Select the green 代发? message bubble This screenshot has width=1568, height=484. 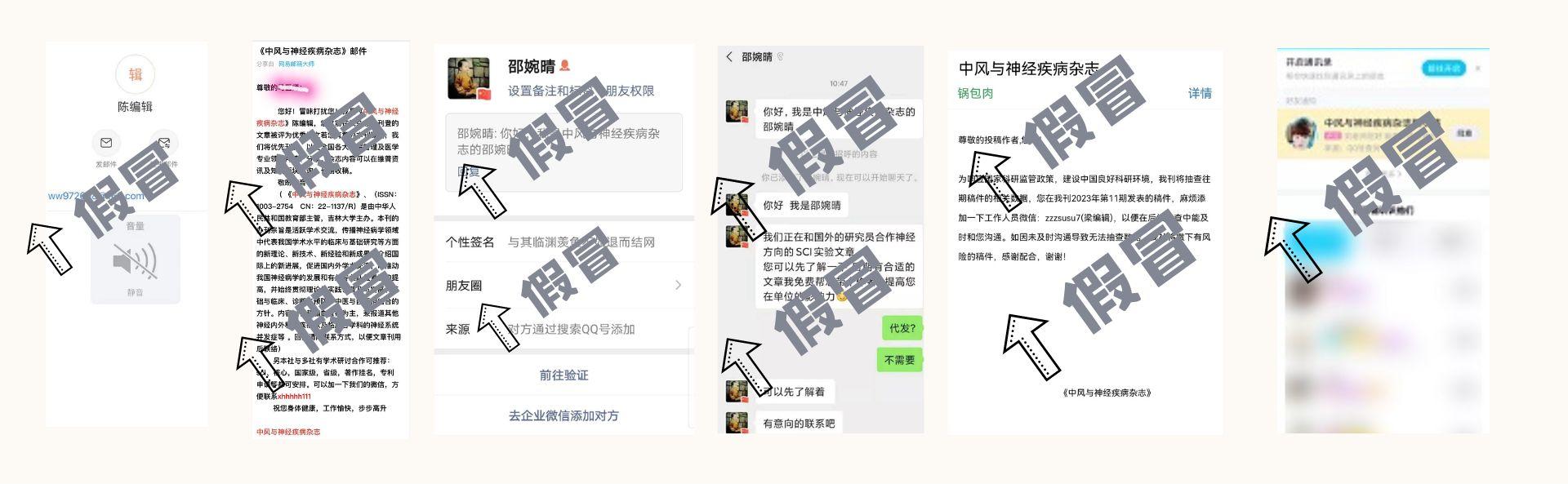(x=902, y=328)
